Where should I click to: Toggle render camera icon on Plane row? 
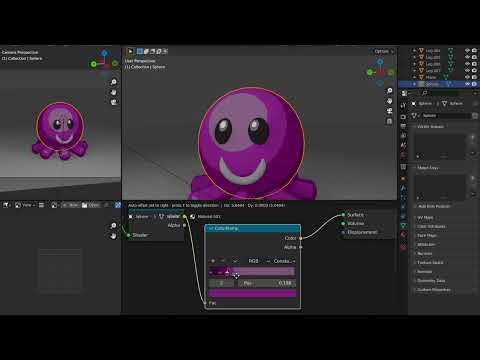click(474, 77)
